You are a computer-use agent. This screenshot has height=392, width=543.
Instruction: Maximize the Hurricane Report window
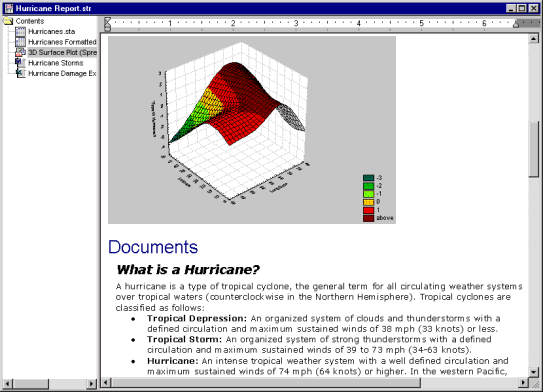click(x=522, y=8)
